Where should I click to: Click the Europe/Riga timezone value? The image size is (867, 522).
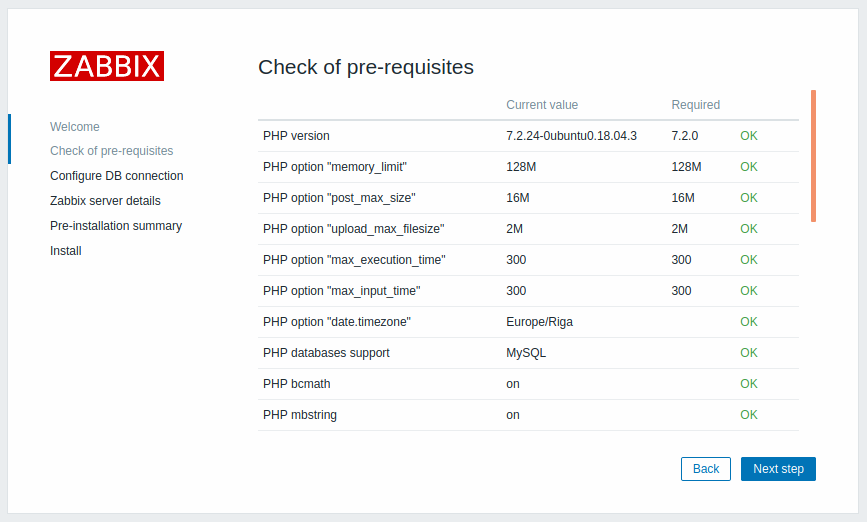tap(540, 322)
